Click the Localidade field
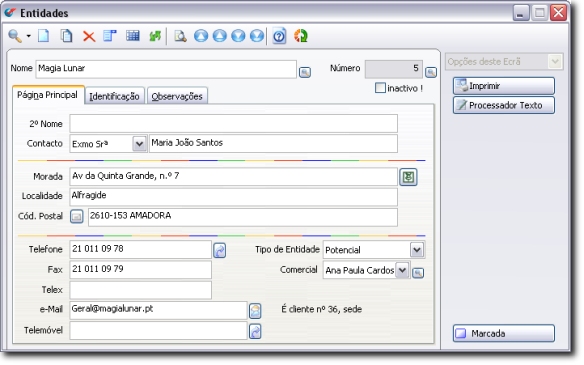584x365 pixels. (x=234, y=197)
